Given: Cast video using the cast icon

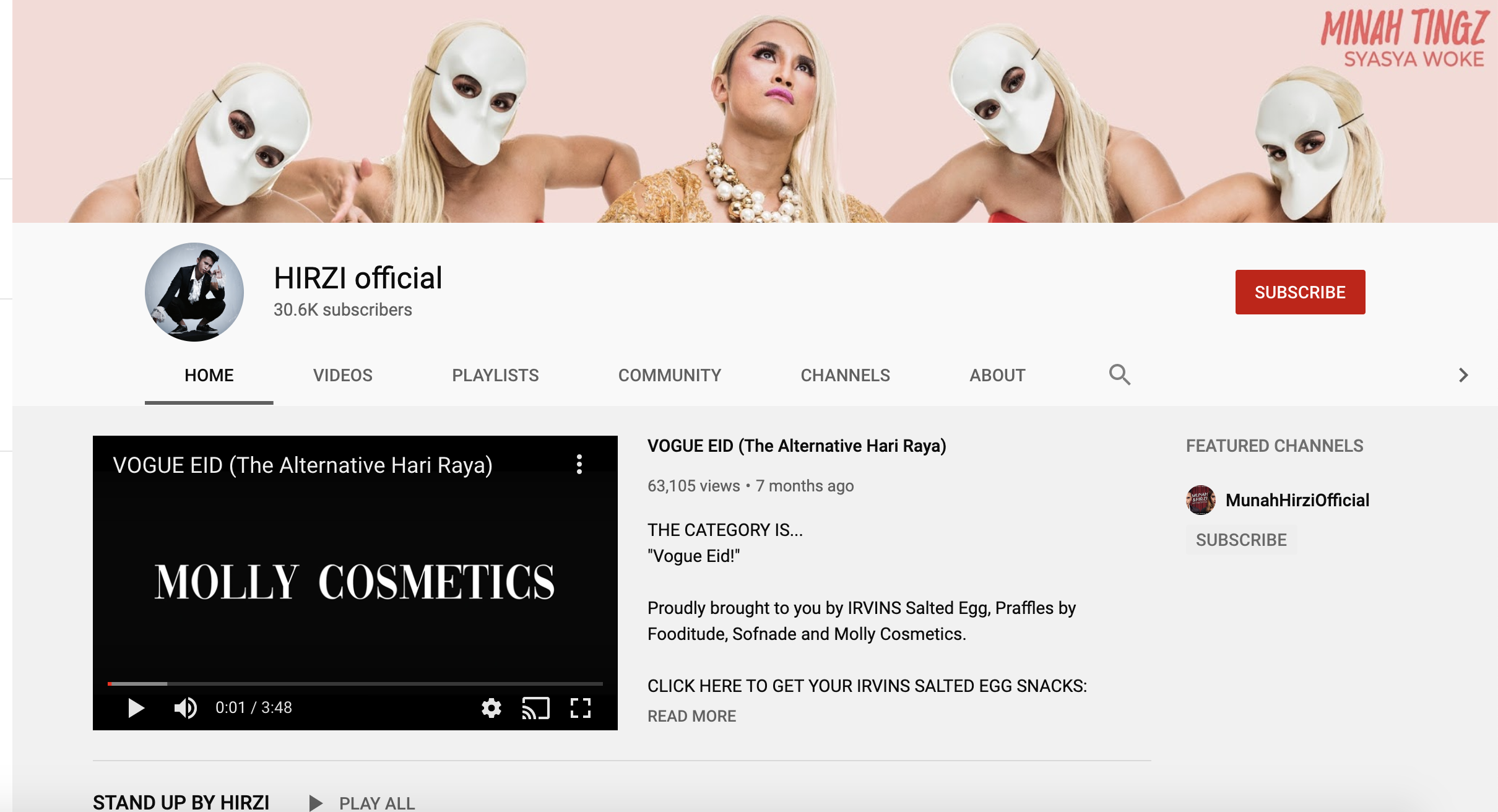Looking at the screenshot, I should (x=536, y=707).
